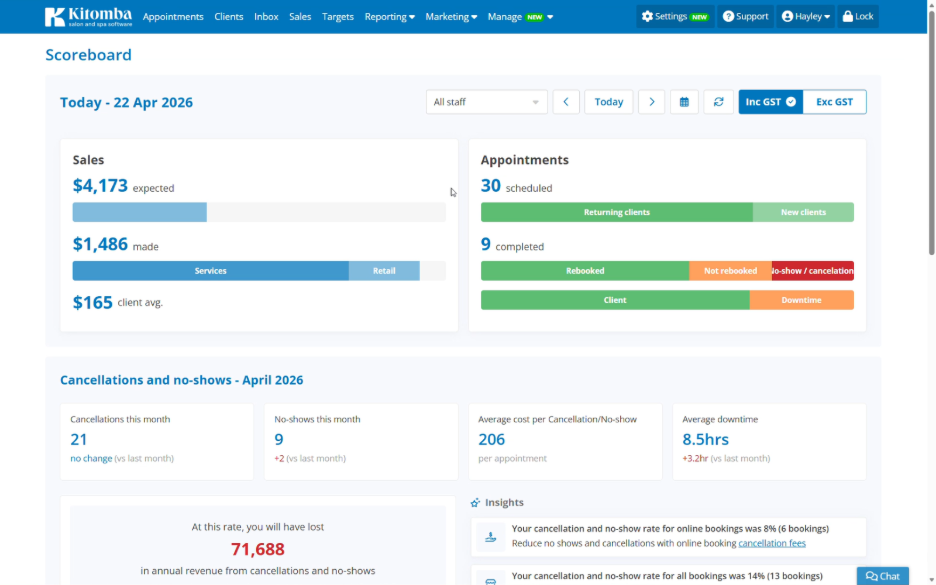Refresh the scoreboard data
The height and width of the screenshot is (585, 936).
coord(719,102)
